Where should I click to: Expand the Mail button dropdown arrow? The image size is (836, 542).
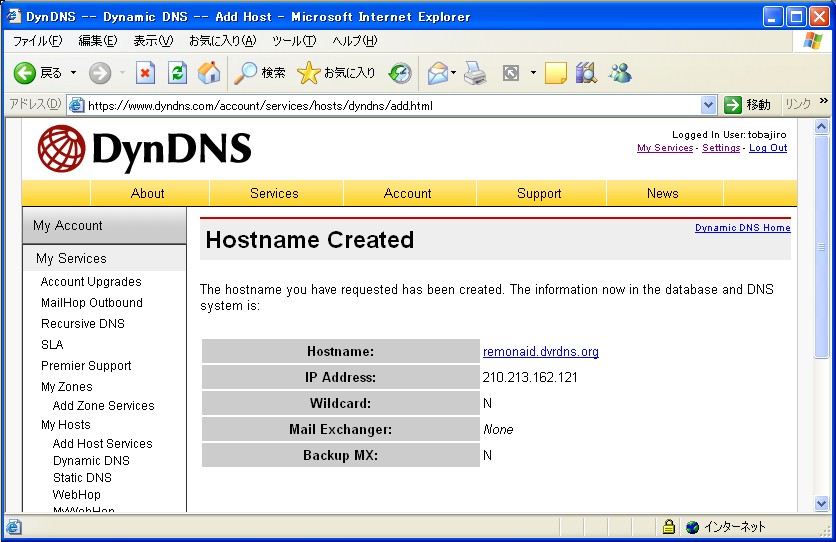[x=453, y=73]
